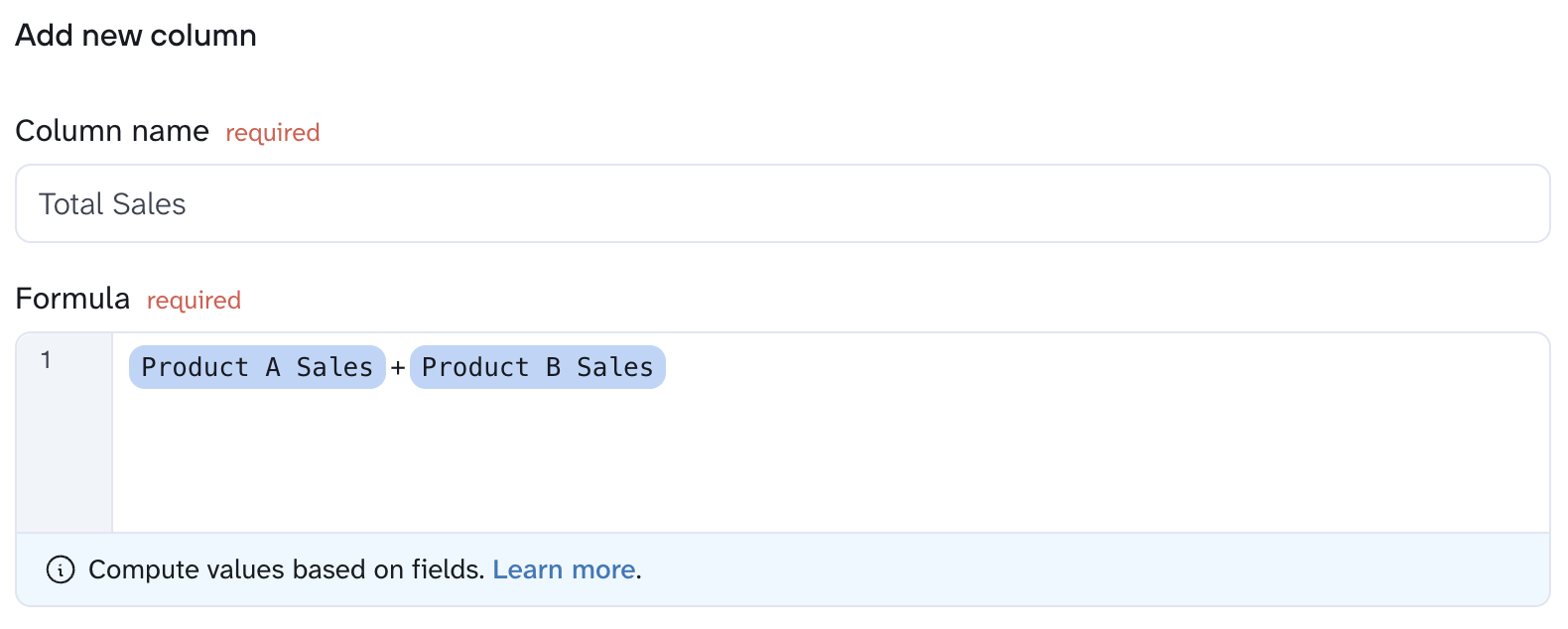1568x629 pixels.
Task: Click empty gutter area below line number 1
Action: 65,456
